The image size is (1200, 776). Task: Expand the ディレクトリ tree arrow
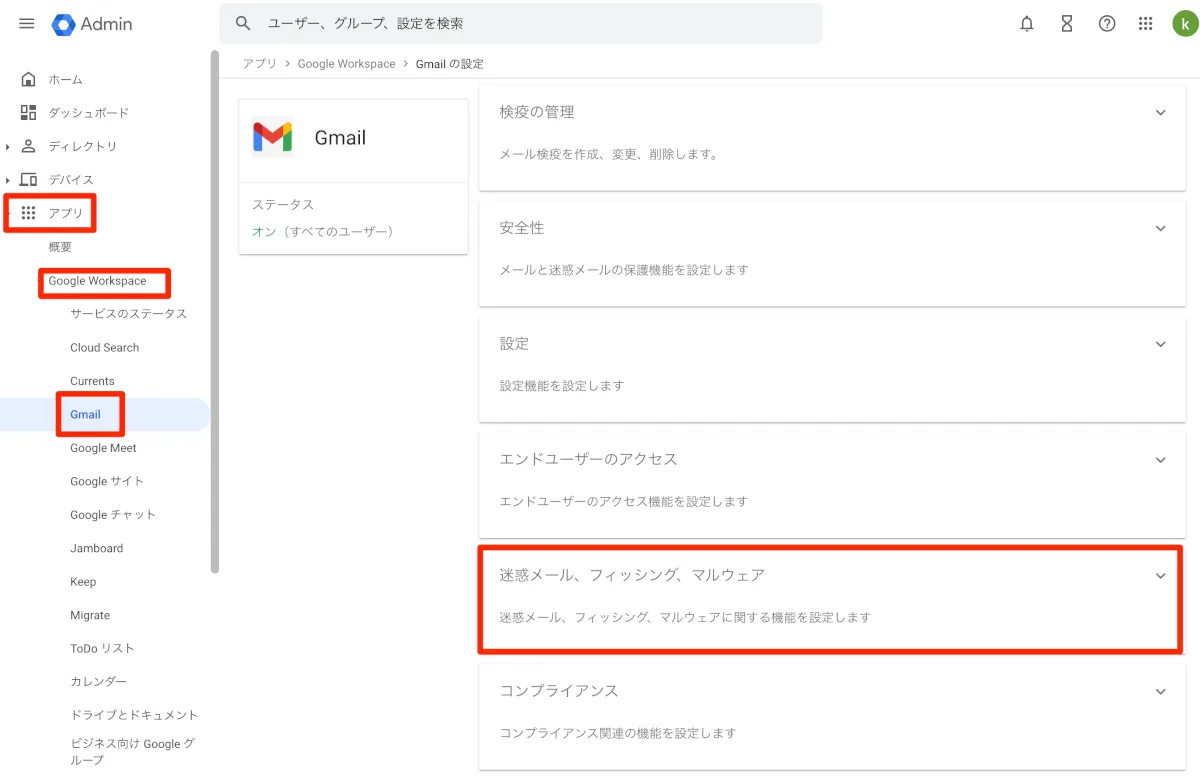pyautogui.click(x=8, y=147)
